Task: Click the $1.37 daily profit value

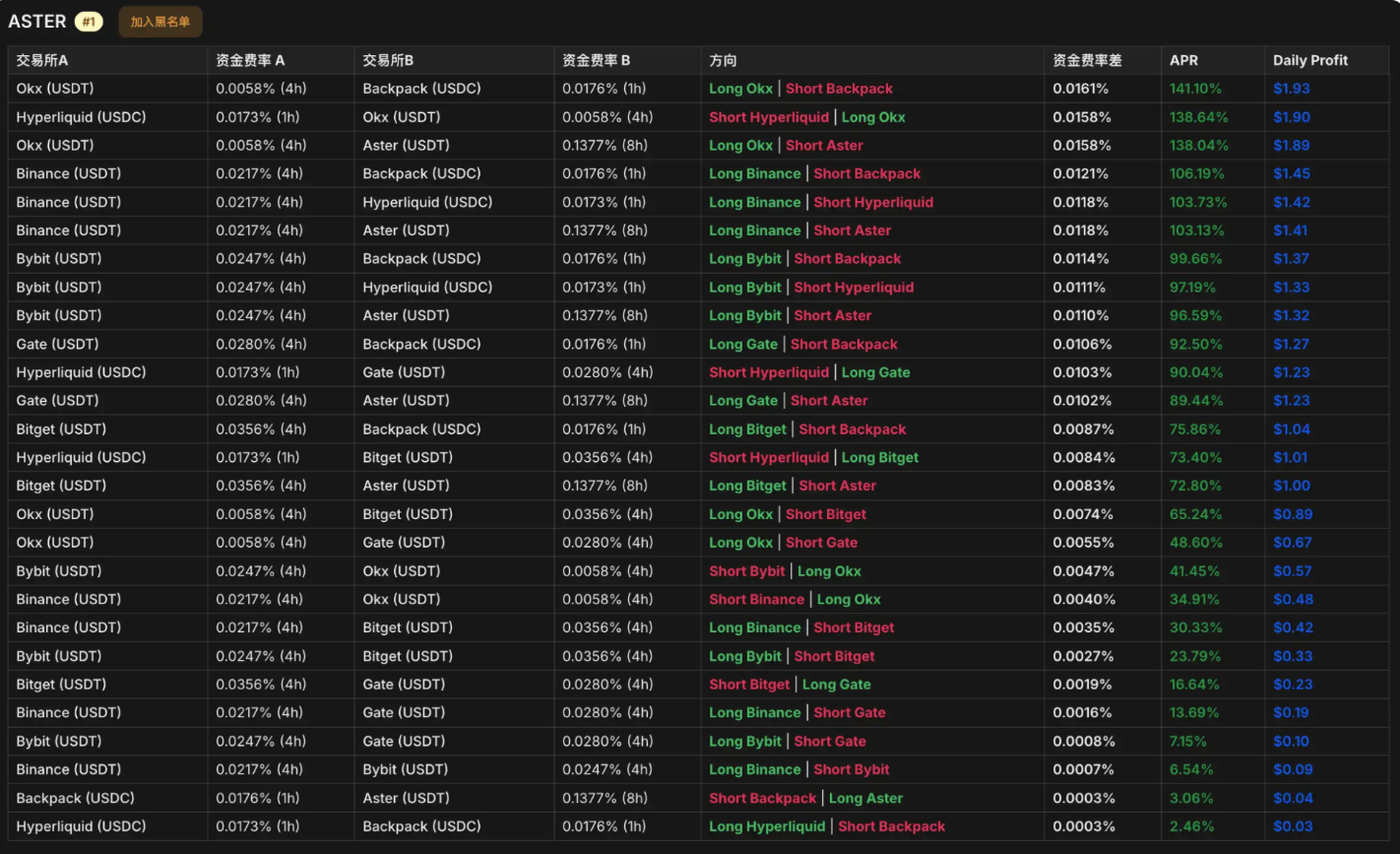Action: click(x=1291, y=259)
